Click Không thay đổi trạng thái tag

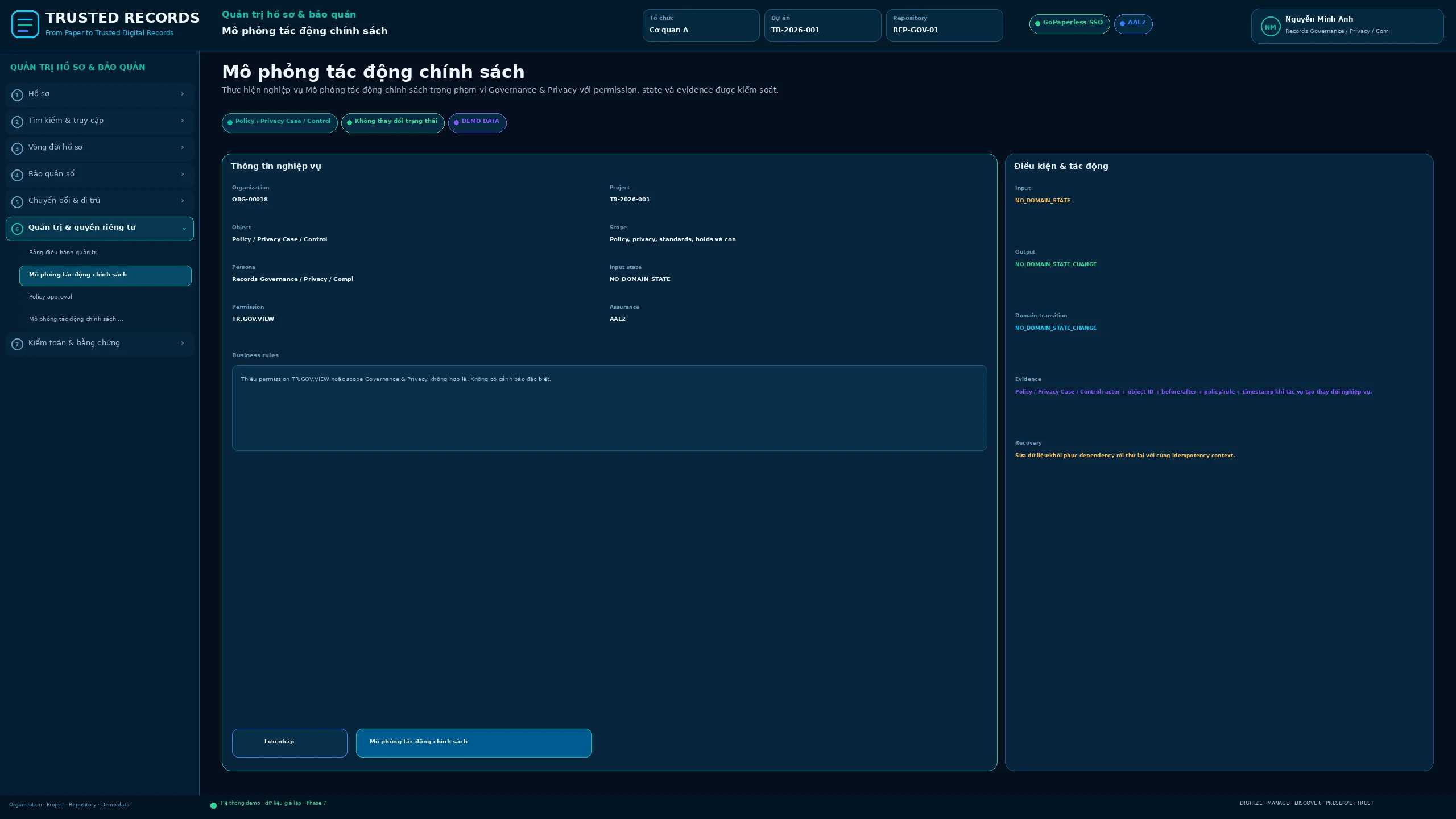pos(392,122)
